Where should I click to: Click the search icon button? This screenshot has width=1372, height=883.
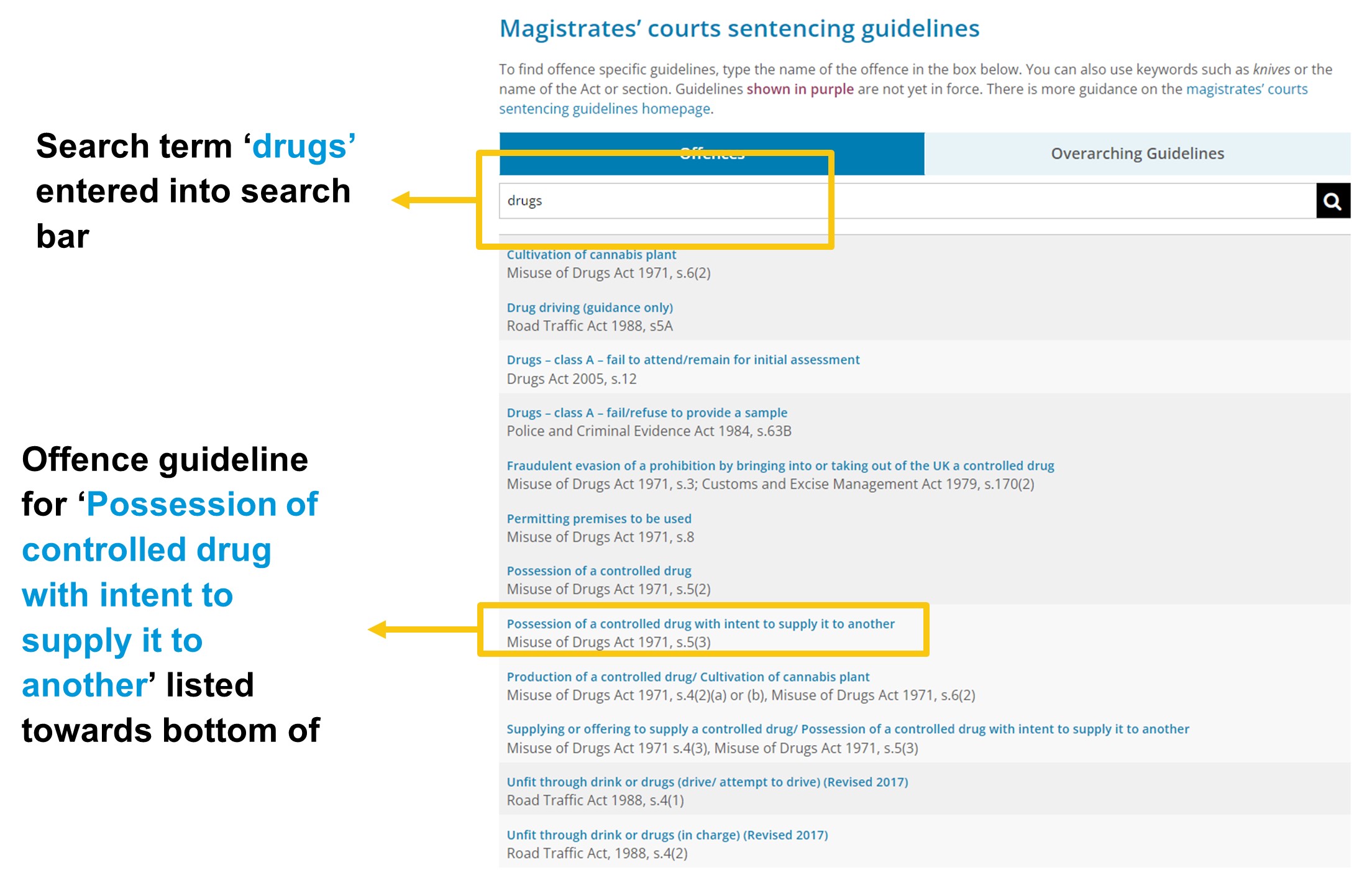coord(1335,201)
